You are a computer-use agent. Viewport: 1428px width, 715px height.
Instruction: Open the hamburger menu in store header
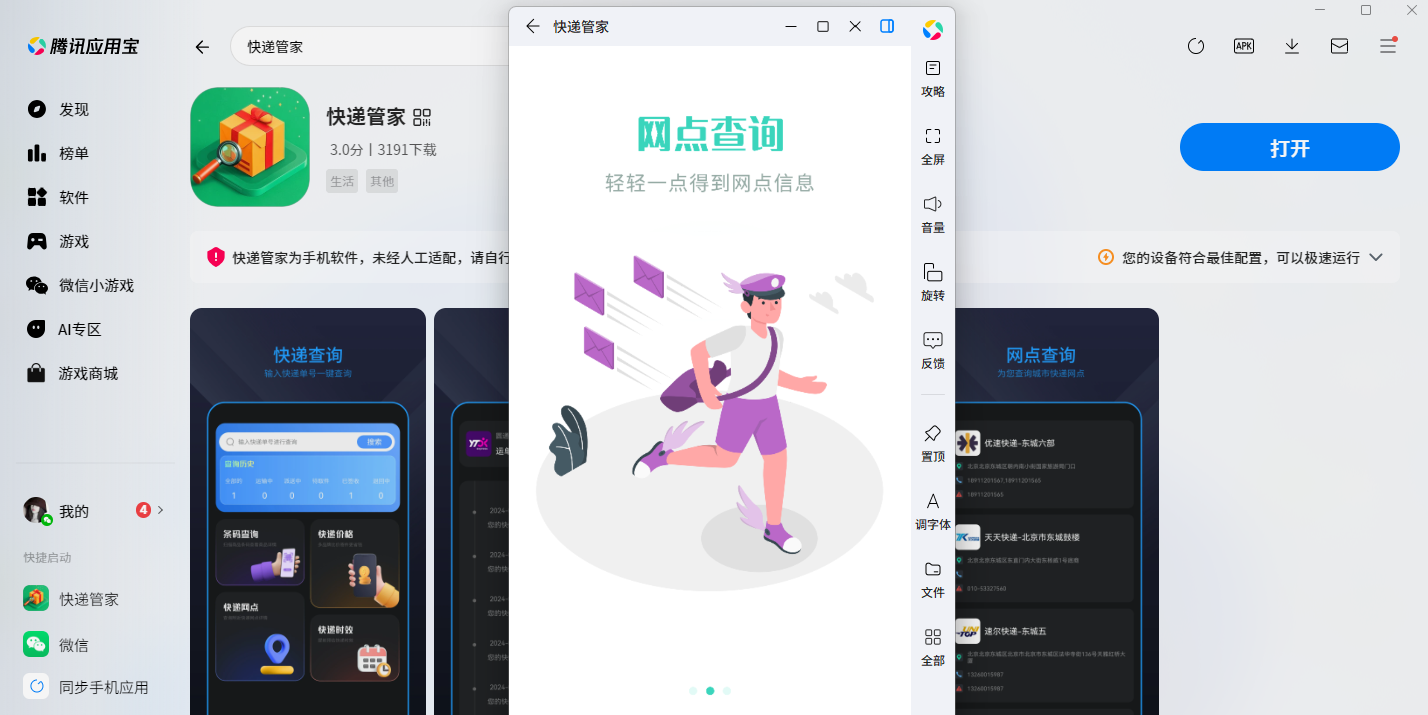click(1387, 46)
